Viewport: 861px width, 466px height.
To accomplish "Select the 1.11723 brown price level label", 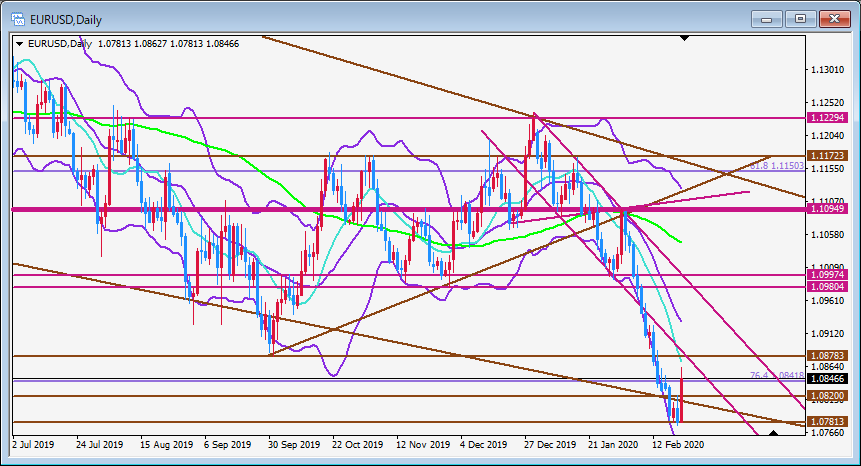I will (827, 156).
